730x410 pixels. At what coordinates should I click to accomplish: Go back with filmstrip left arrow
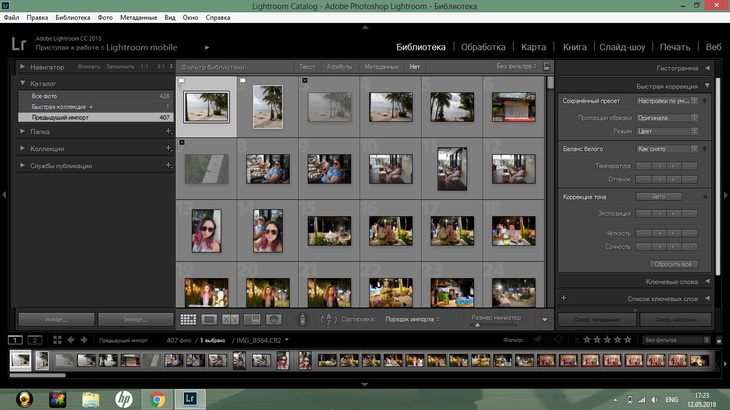[x=71, y=340]
